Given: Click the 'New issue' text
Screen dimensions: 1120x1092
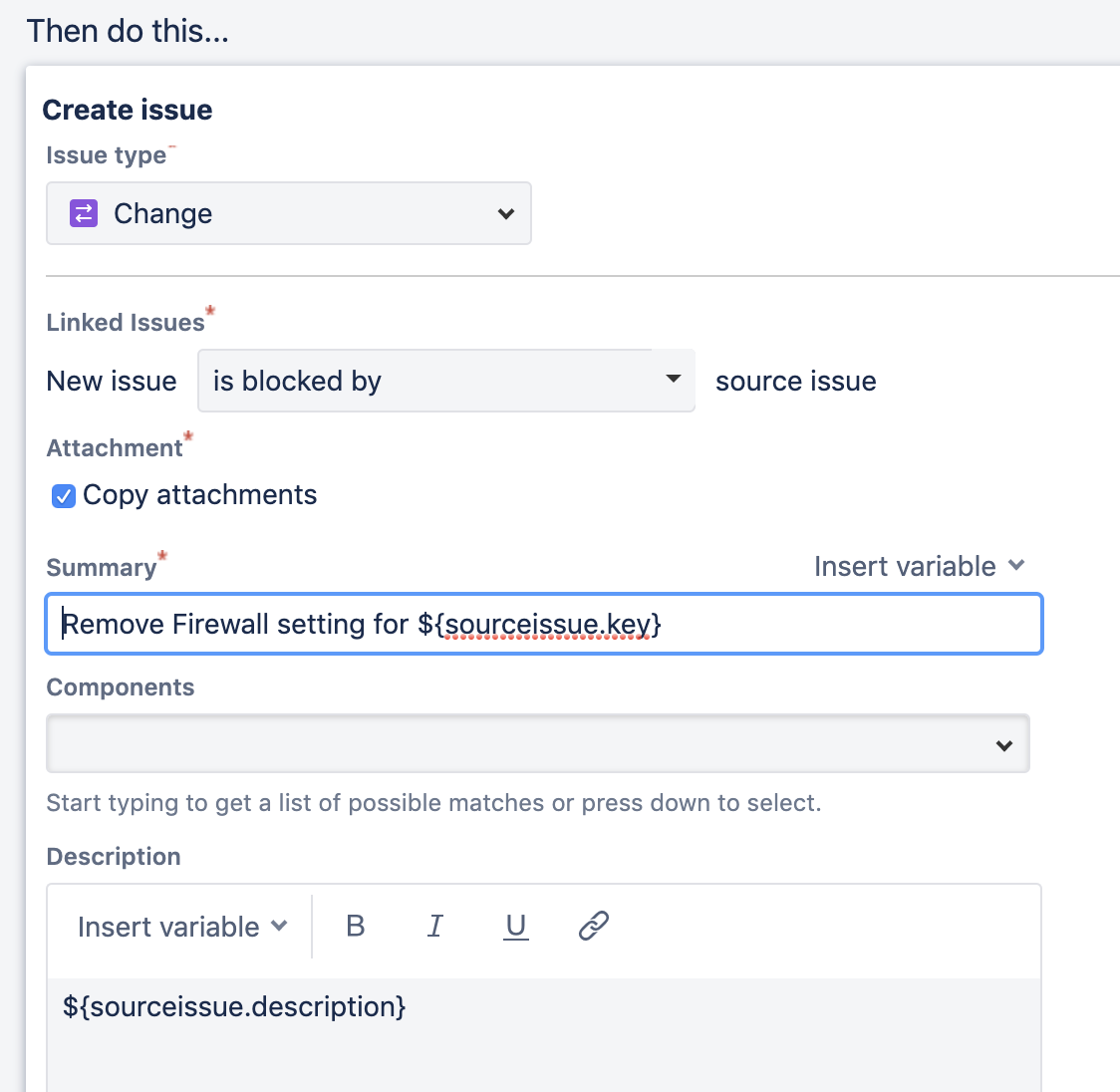Looking at the screenshot, I should click(112, 382).
